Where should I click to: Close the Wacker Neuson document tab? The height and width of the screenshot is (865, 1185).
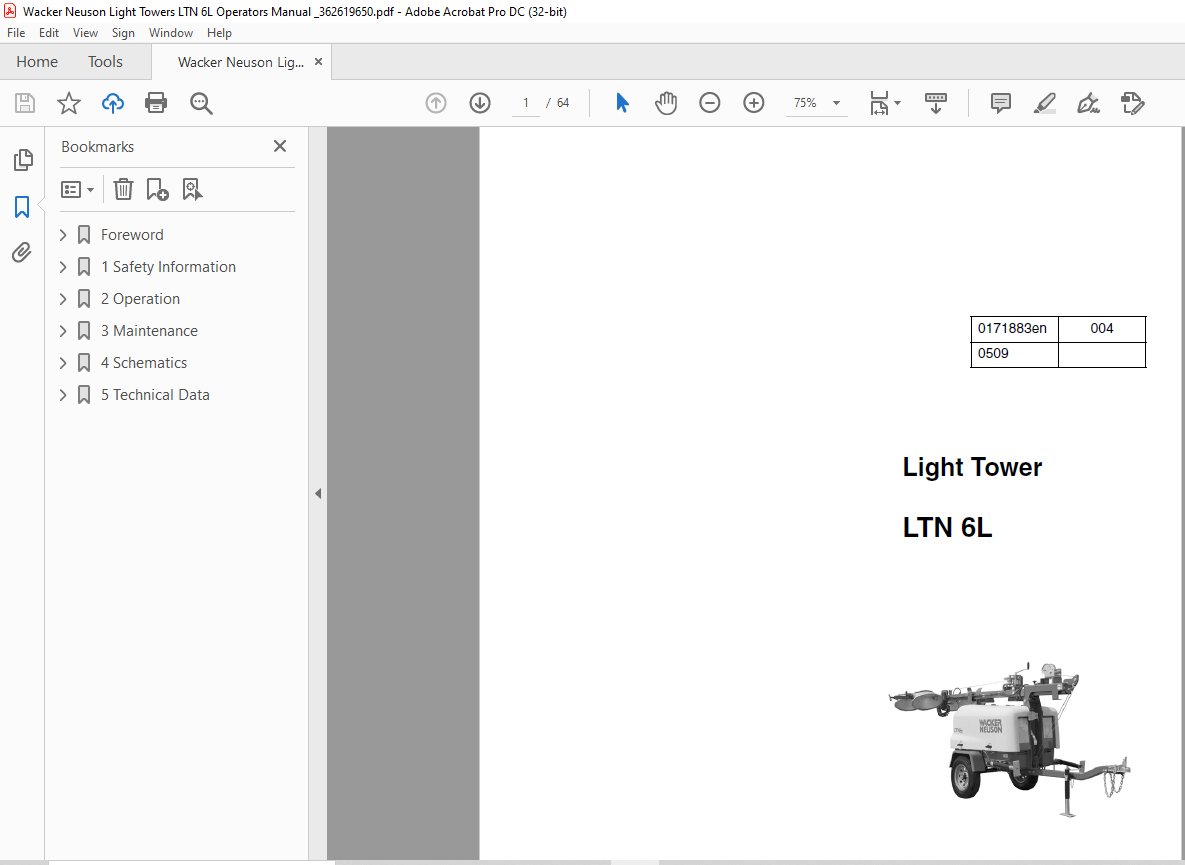(x=318, y=62)
